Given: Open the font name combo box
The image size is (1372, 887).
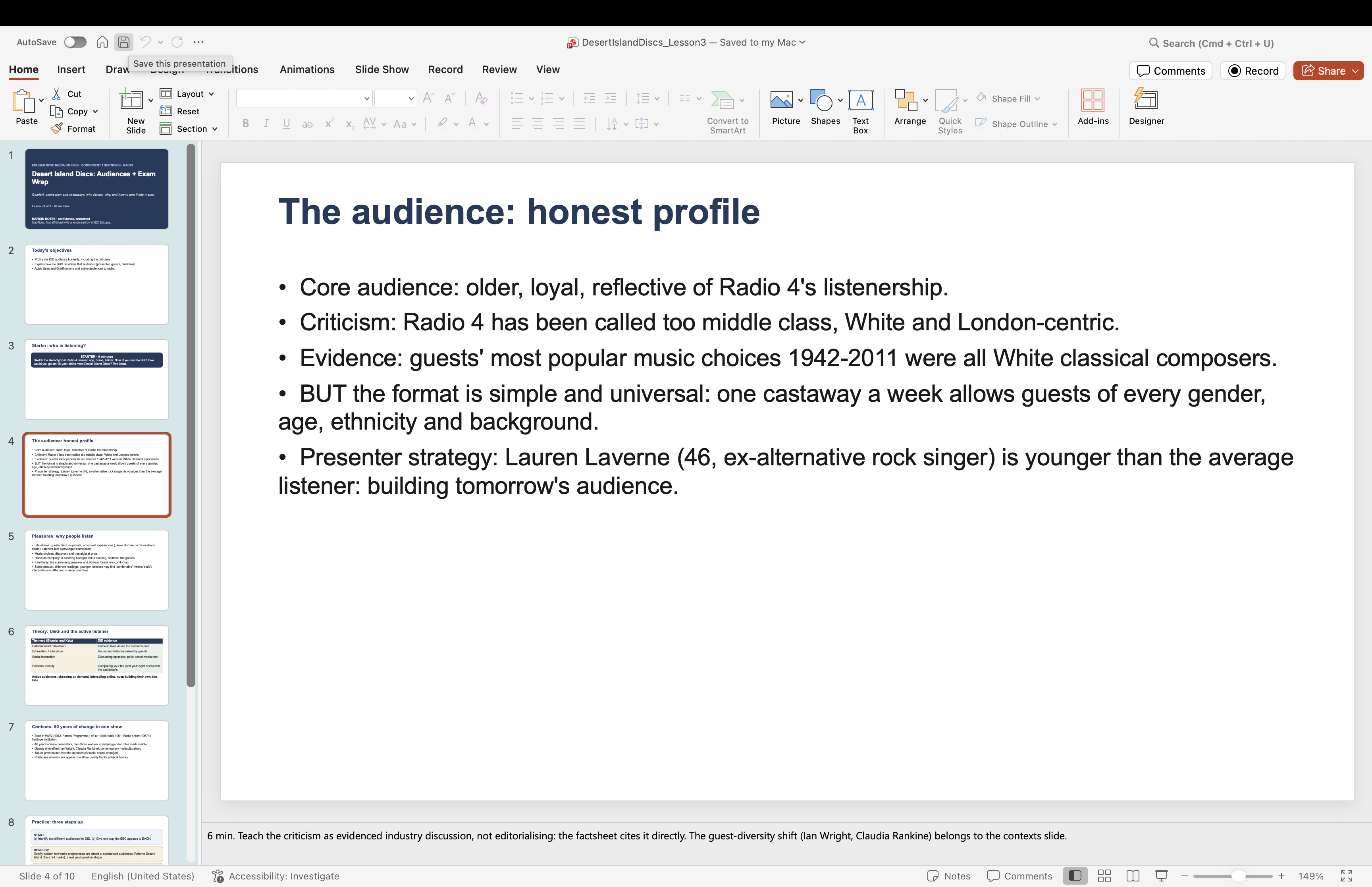Looking at the screenshot, I should pos(303,98).
